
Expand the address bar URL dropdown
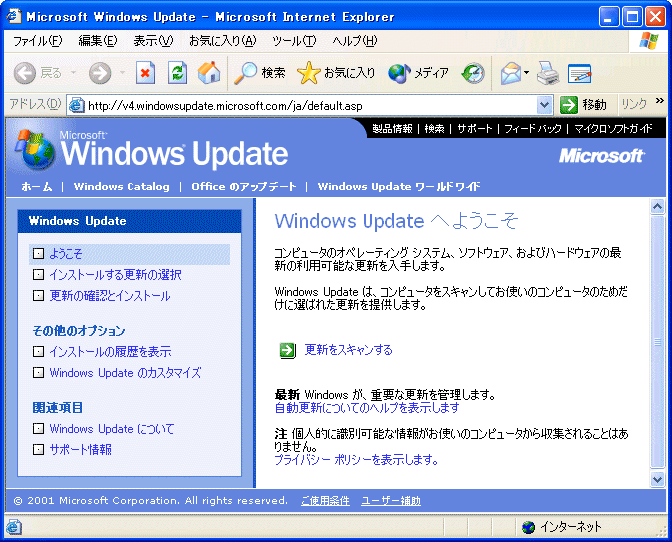point(544,105)
